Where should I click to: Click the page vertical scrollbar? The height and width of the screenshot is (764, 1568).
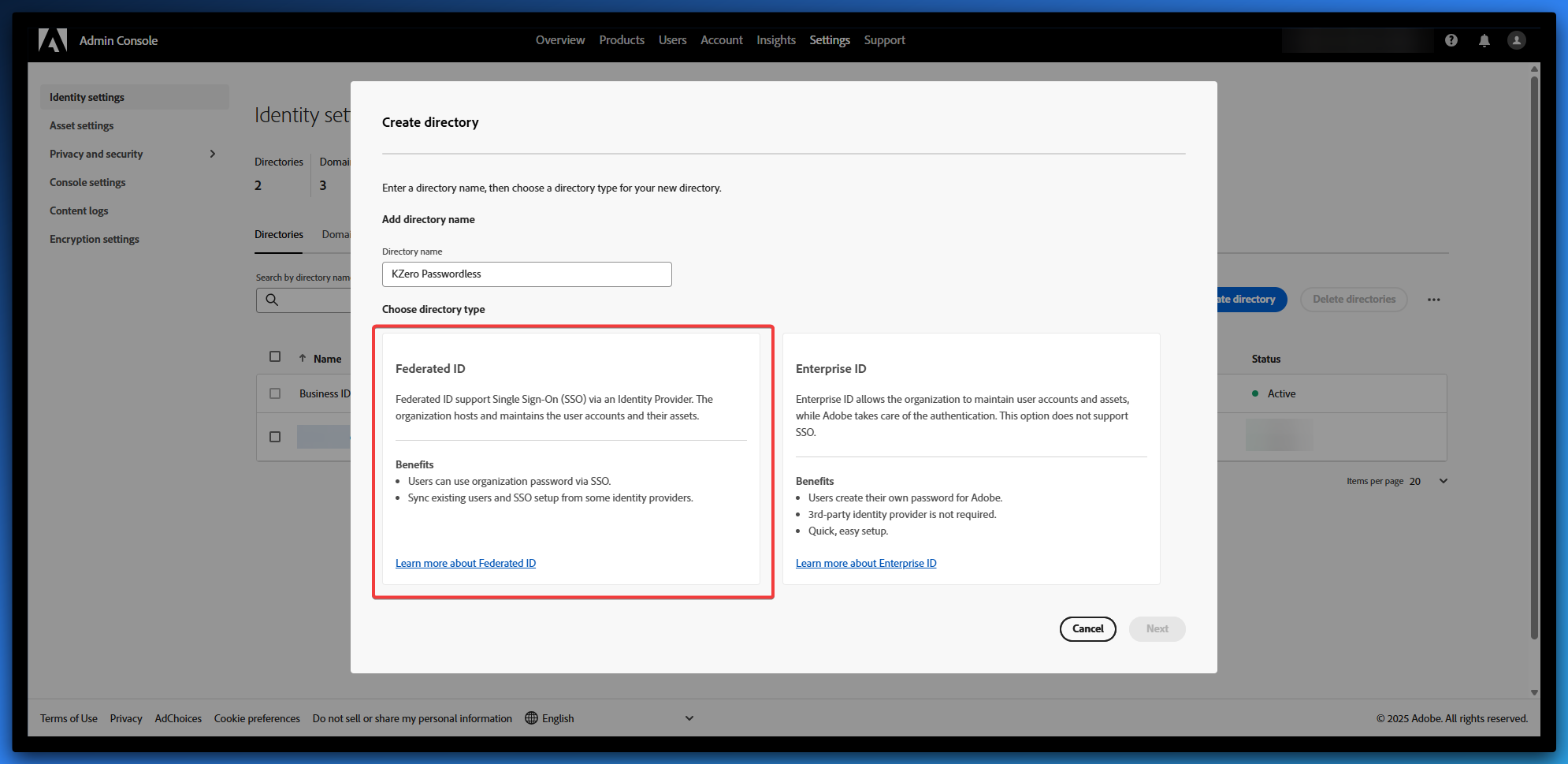[x=1533, y=355]
